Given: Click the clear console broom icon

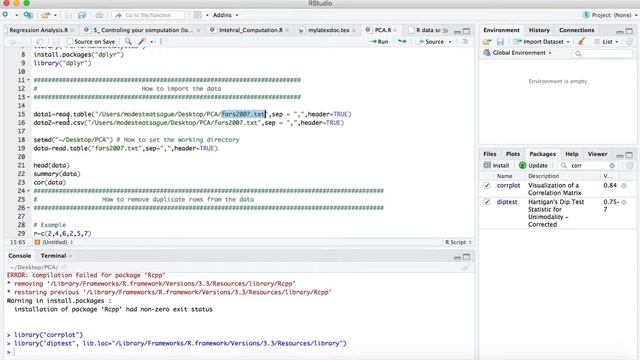Looking at the screenshot, I should [x=466, y=268].
